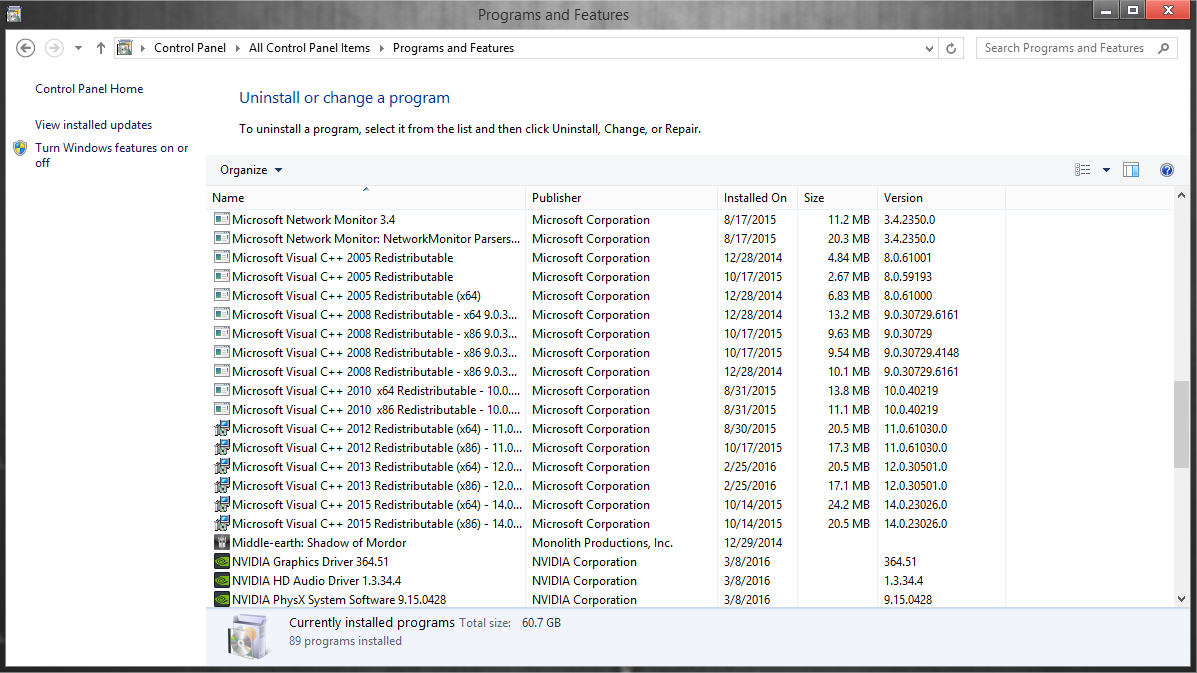This screenshot has height=673, width=1197.
Task: Click the window system menu icon
Action: click(x=14, y=14)
